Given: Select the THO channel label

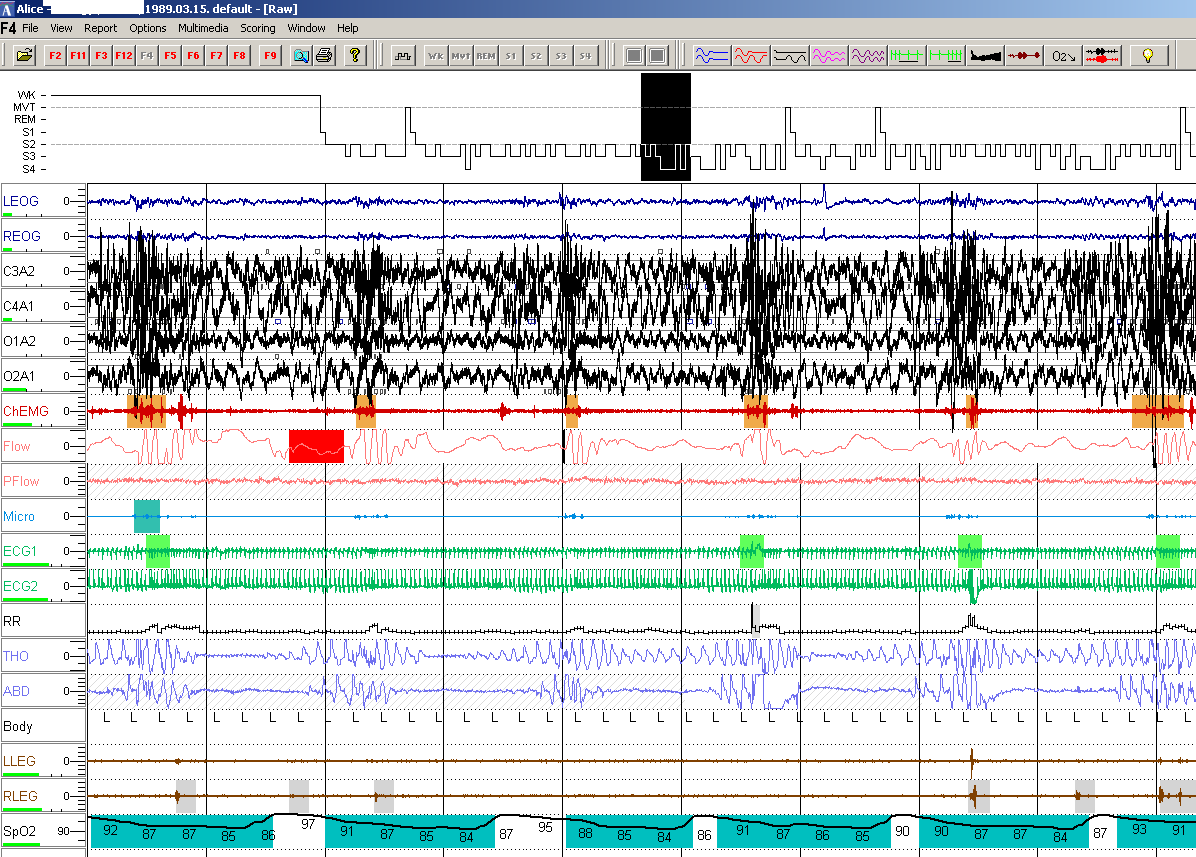Looking at the screenshot, I should 15,656.
